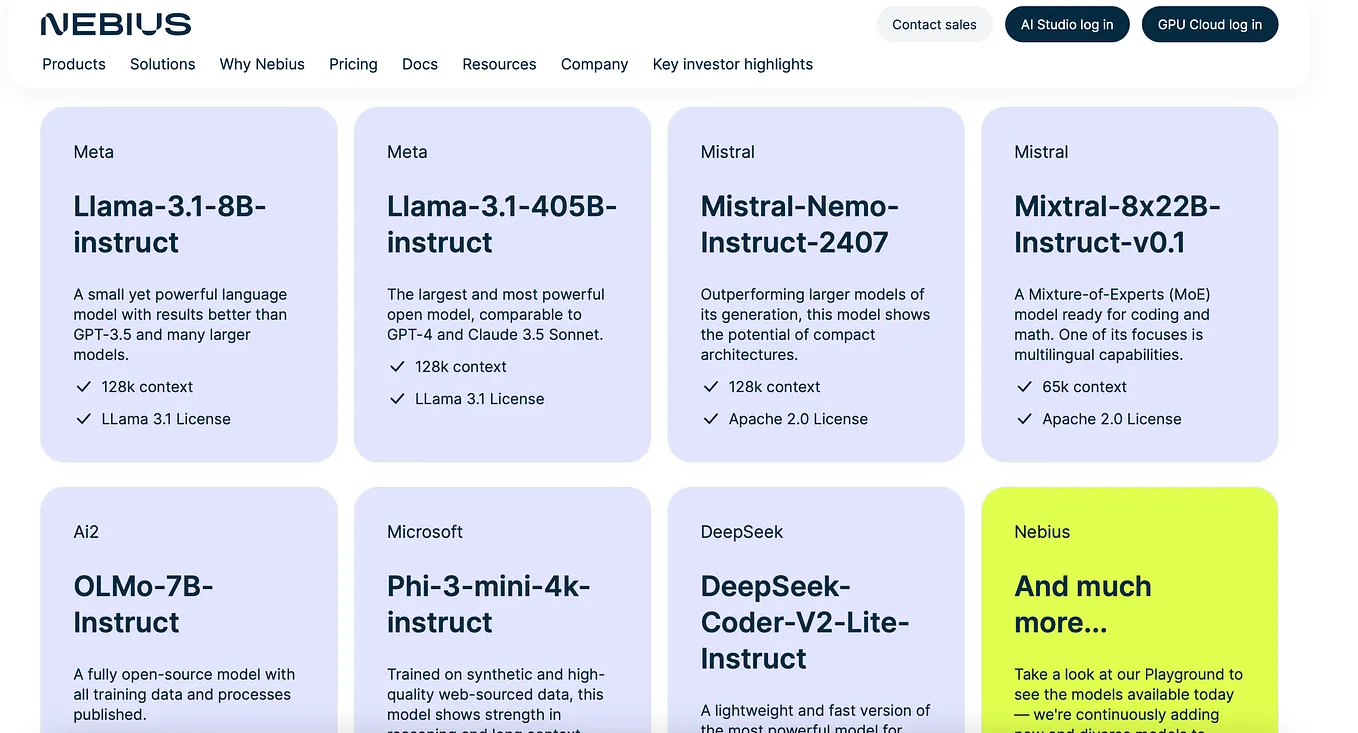
Task: Open the Phi-3-mini-4k-instruct card title
Action: [489, 604]
